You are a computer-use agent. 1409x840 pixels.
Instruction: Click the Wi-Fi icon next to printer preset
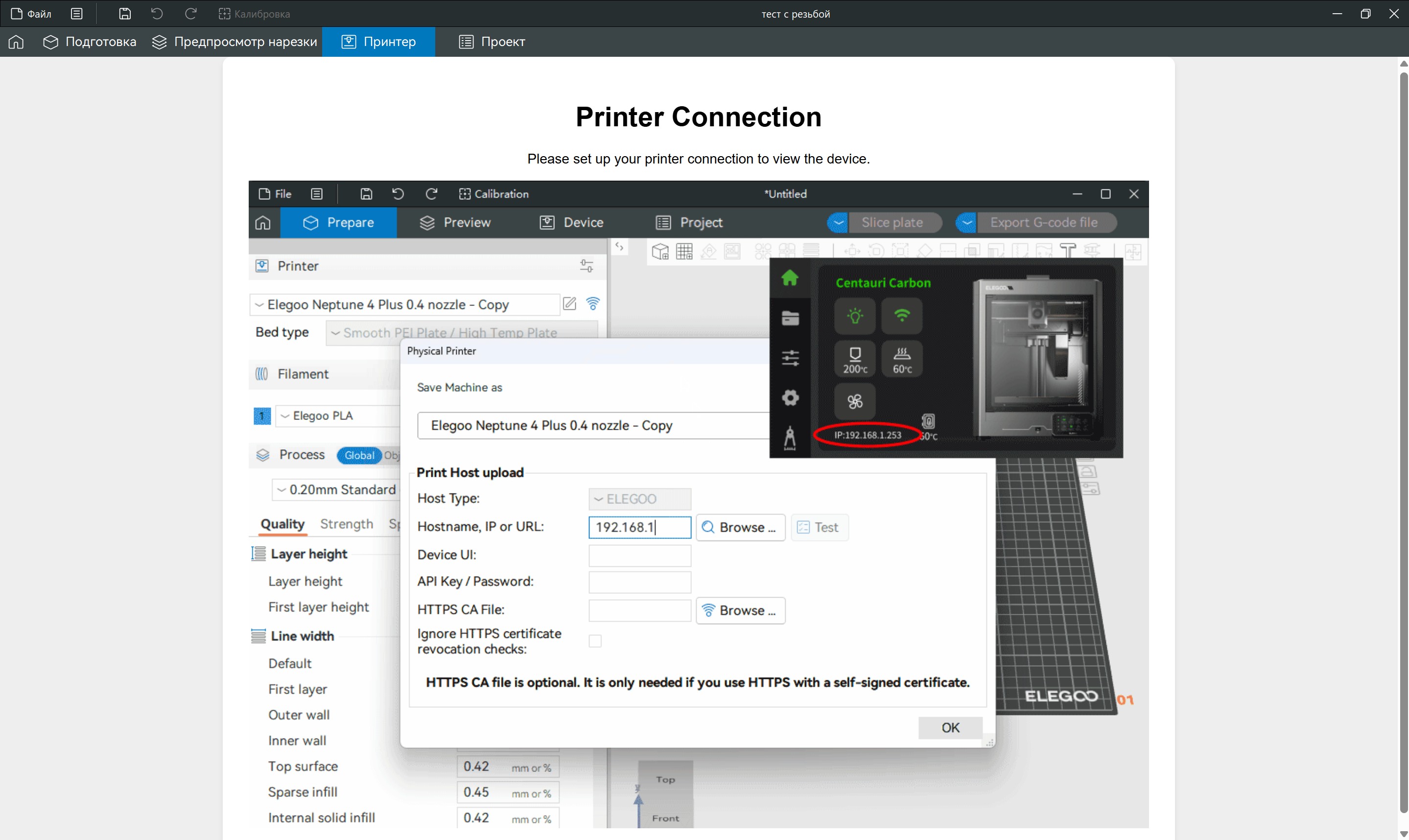click(x=593, y=304)
